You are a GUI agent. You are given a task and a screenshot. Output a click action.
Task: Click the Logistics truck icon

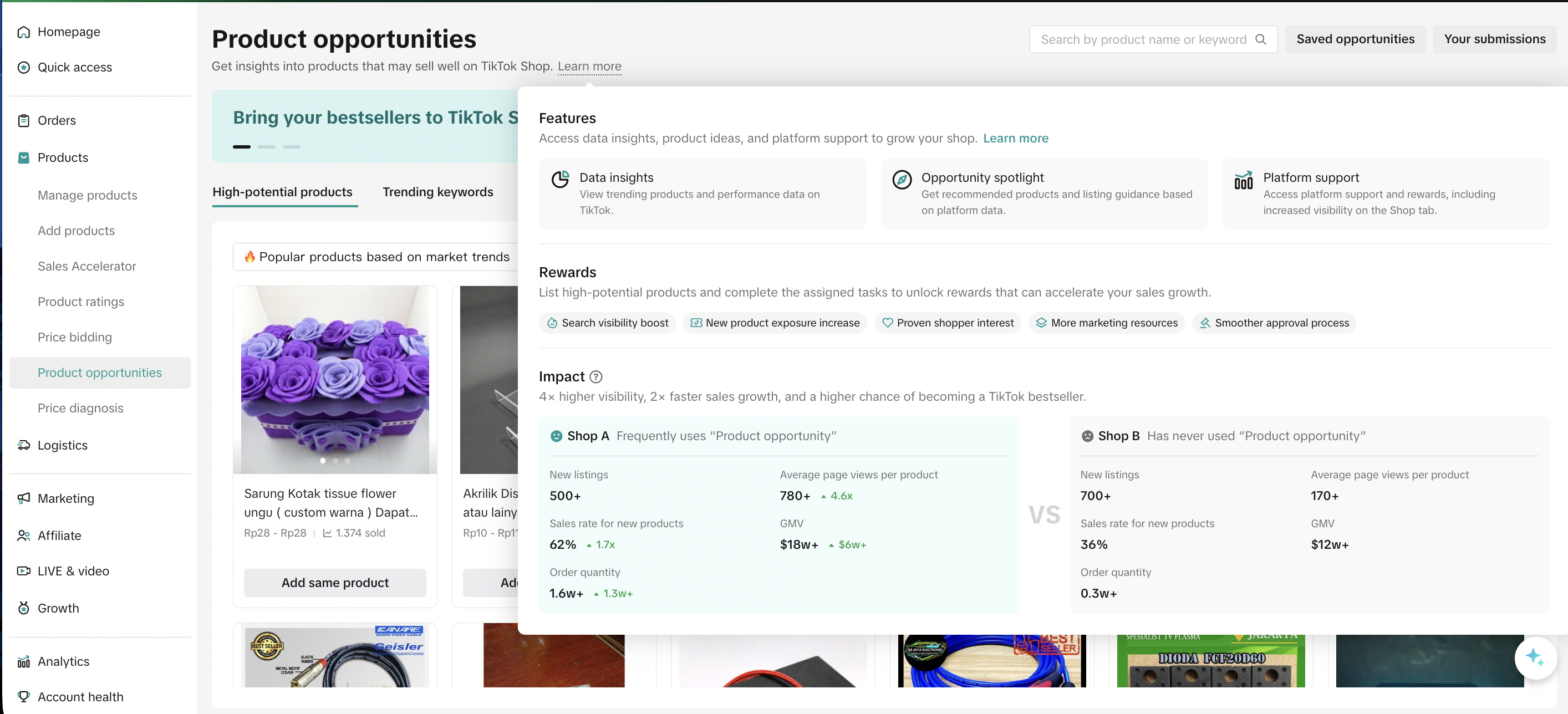tap(24, 445)
